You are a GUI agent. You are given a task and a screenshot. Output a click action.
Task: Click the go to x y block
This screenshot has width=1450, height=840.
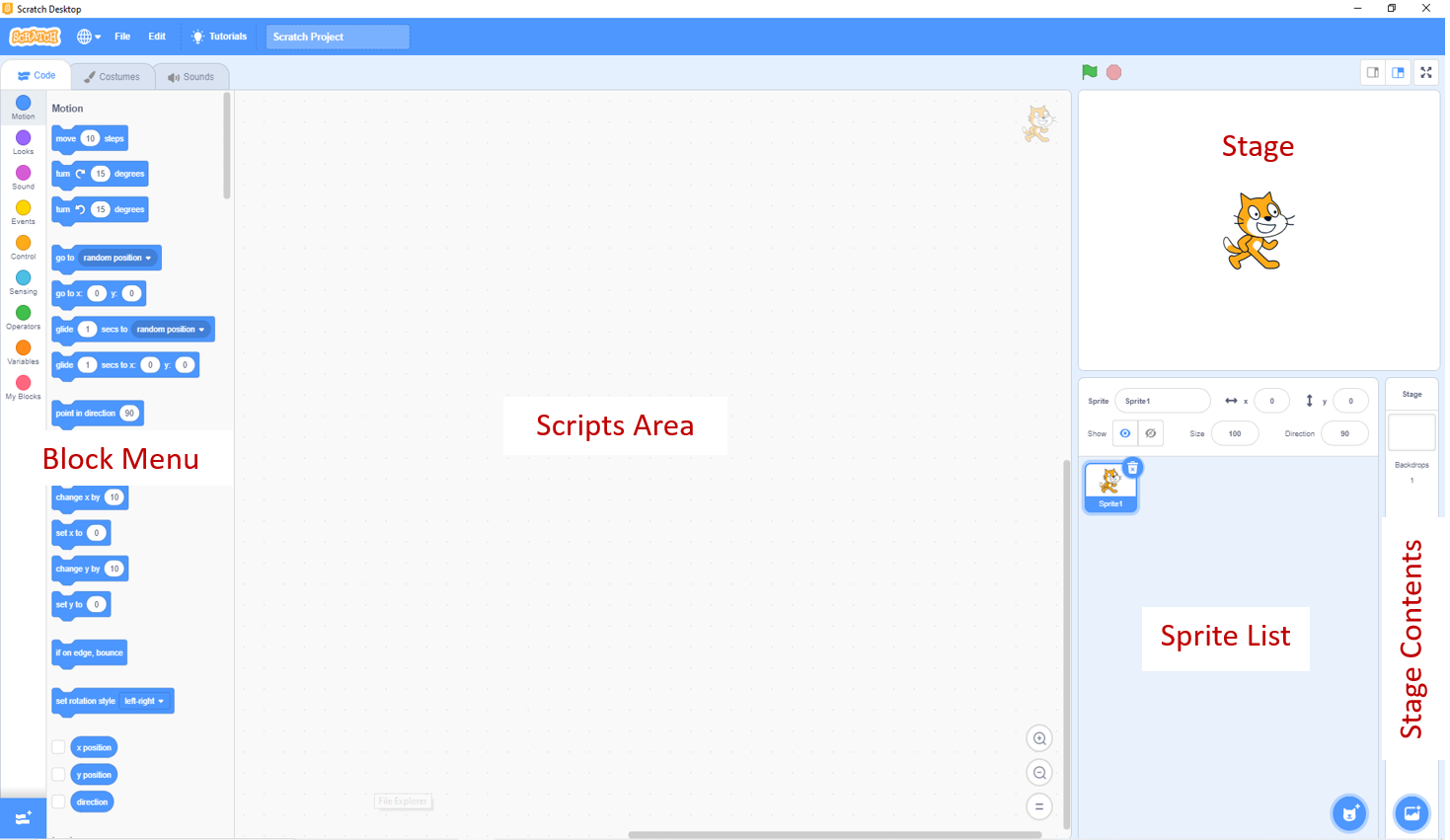click(99, 294)
